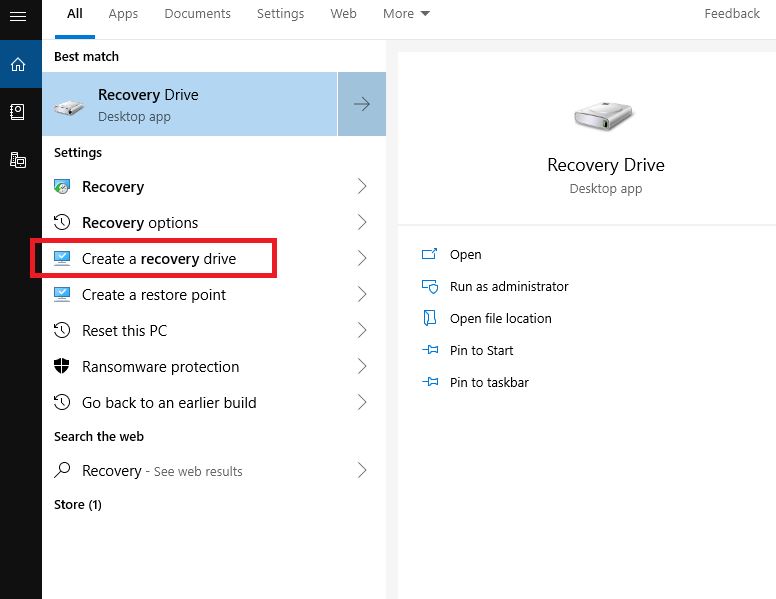Open the Notebook icon in sidebar

coord(17,112)
